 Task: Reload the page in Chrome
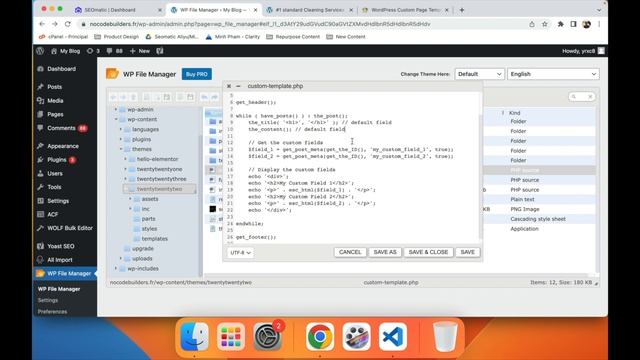point(68,24)
